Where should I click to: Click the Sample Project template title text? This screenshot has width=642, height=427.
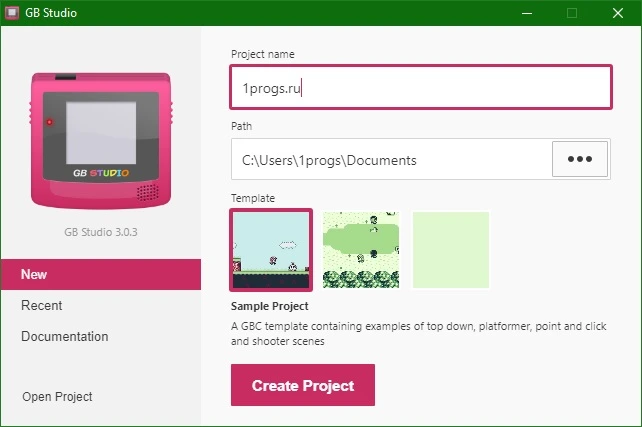[269, 306]
